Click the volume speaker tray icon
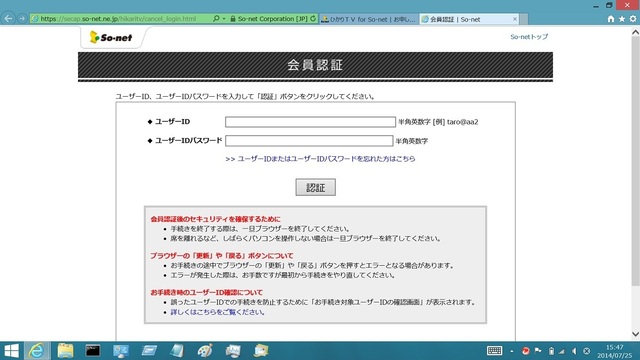Viewport: 640px width, 360px height. point(574,351)
